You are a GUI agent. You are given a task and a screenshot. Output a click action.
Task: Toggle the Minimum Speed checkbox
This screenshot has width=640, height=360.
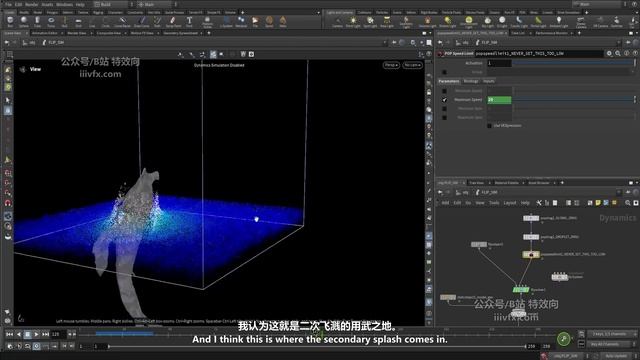[444, 91]
